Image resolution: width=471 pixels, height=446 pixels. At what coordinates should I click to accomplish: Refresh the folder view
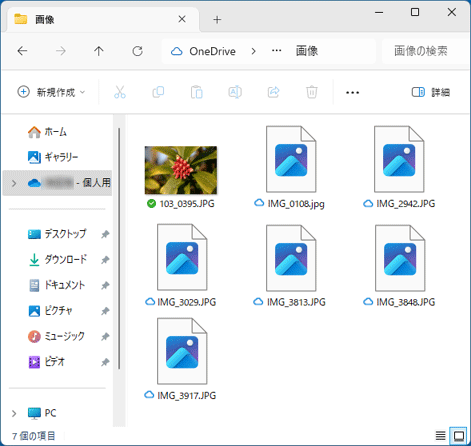[x=137, y=51]
